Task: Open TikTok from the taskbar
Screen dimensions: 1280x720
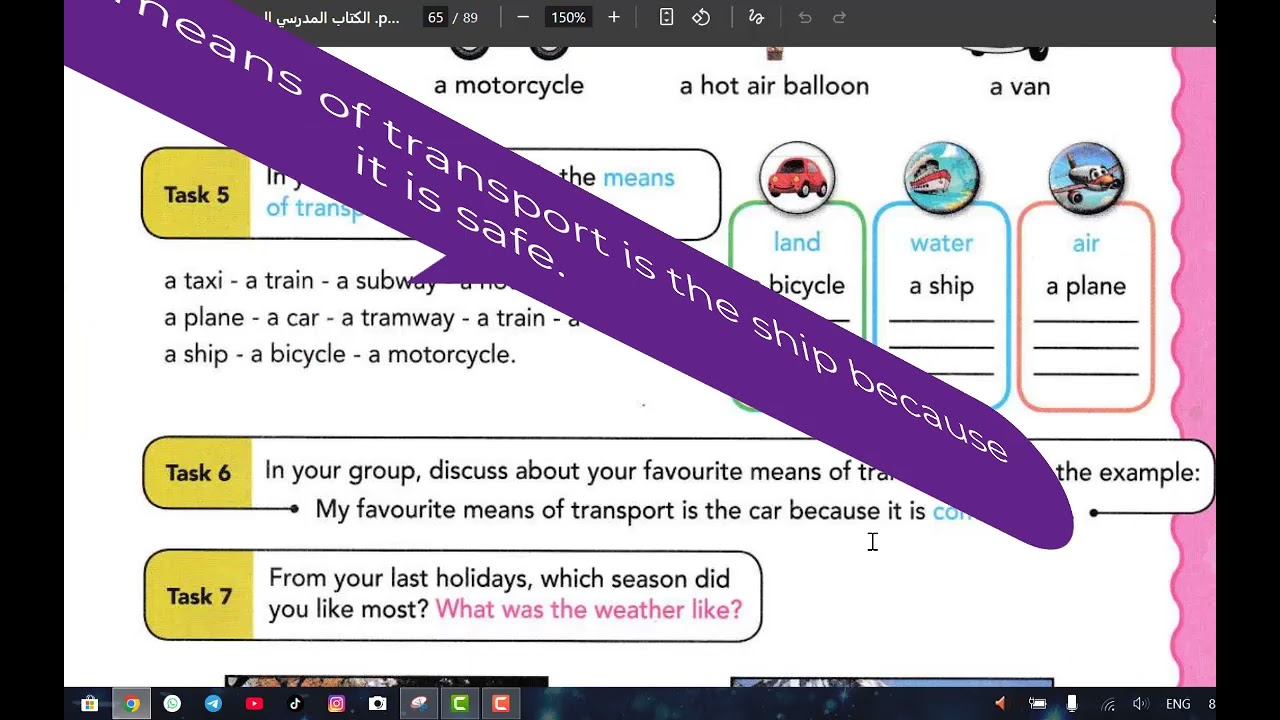Action: pyautogui.click(x=295, y=704)
